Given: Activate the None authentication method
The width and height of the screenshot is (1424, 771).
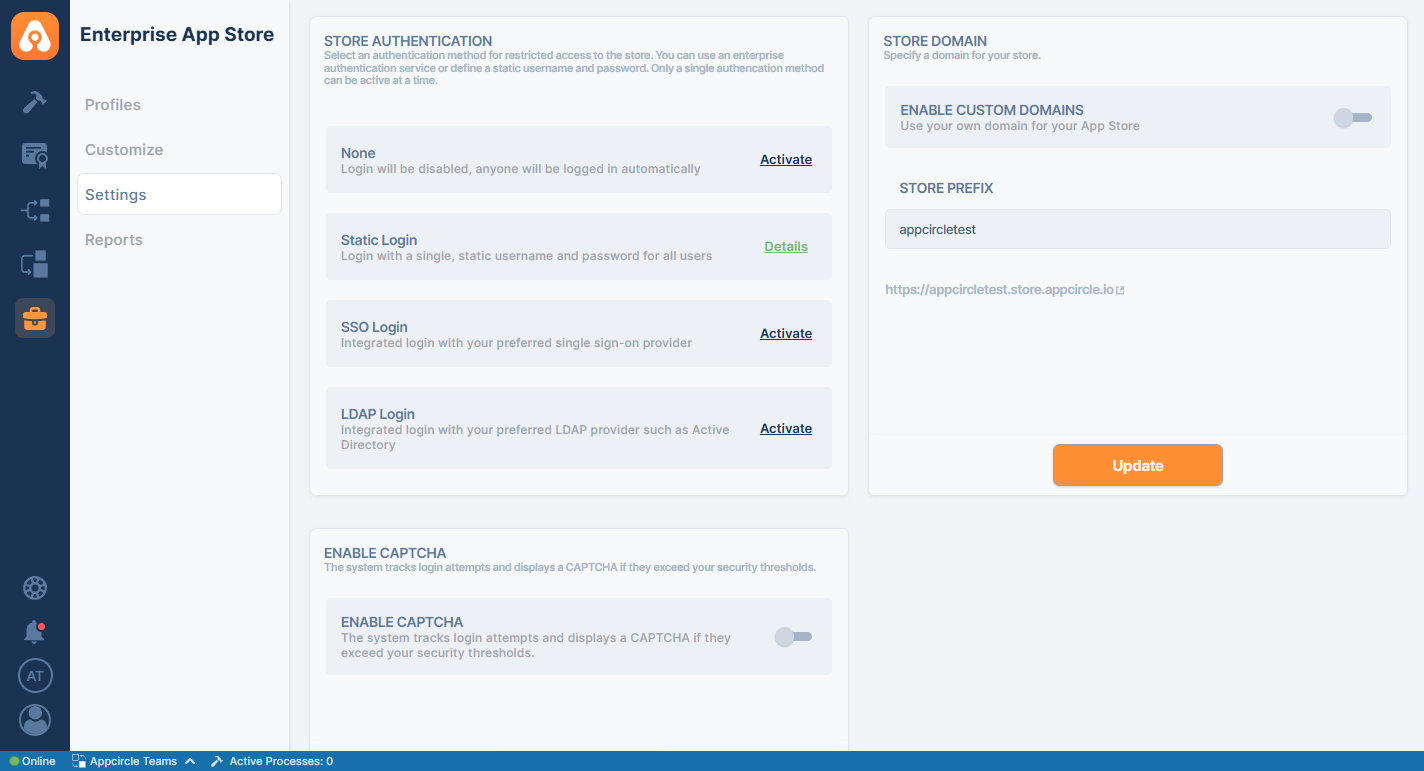Looking at the screenshot, I should point(786,160).
